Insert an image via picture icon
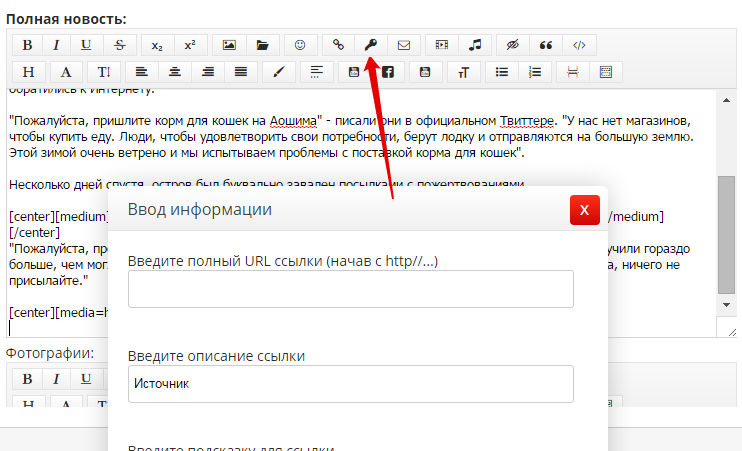The image size is (742, 451). [x=229, y=45]
